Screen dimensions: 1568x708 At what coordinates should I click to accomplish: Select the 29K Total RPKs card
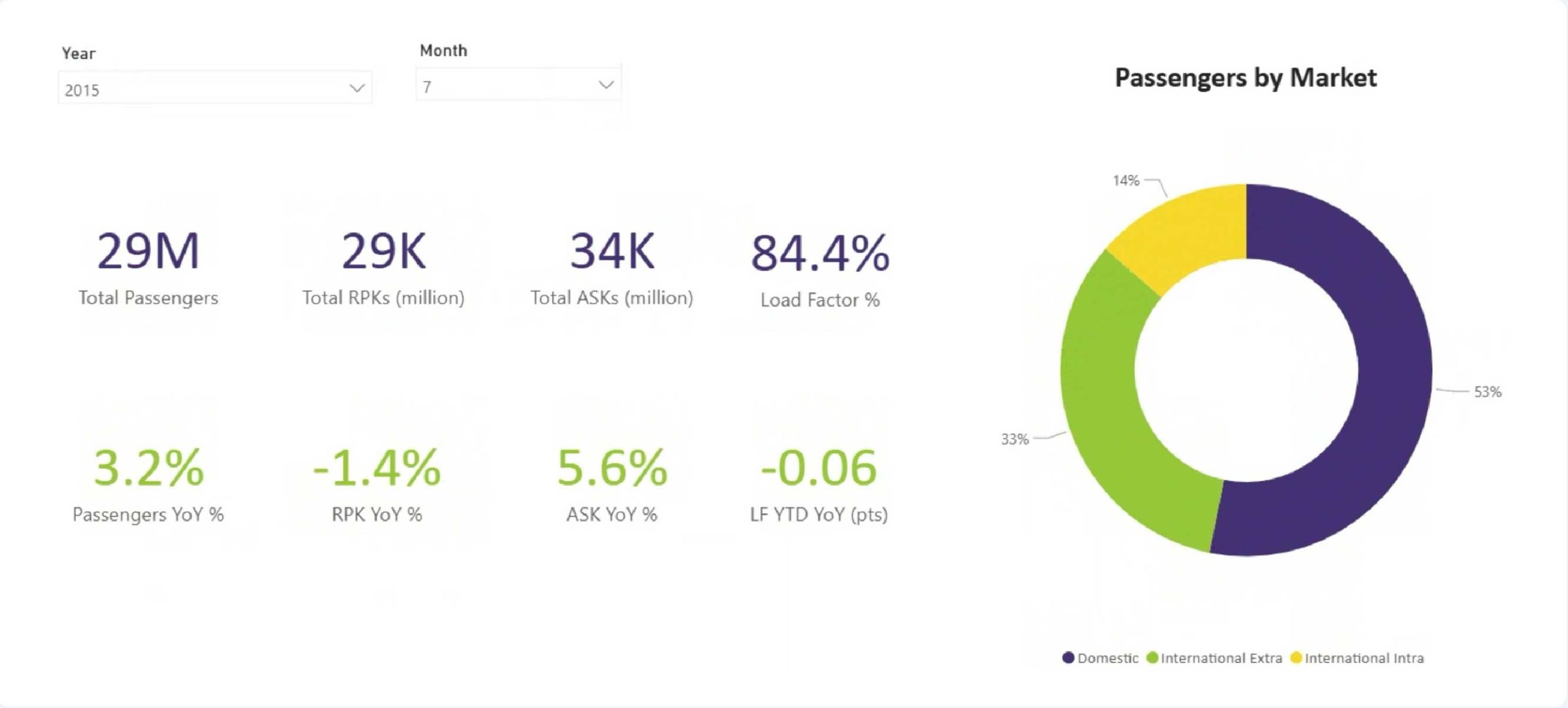[x=383, y=251]
